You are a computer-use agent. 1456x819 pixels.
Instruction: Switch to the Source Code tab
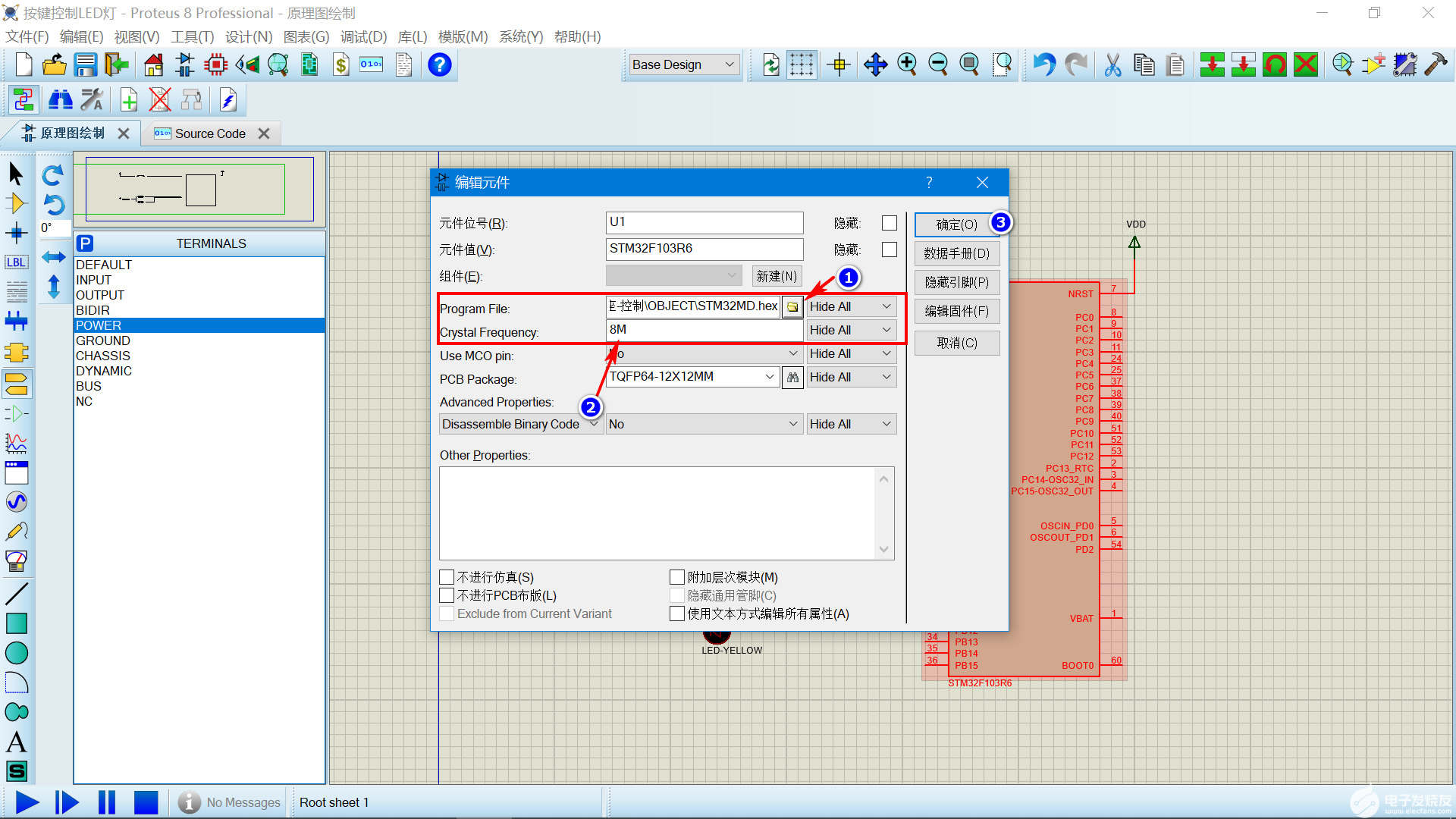coord(209,133)
